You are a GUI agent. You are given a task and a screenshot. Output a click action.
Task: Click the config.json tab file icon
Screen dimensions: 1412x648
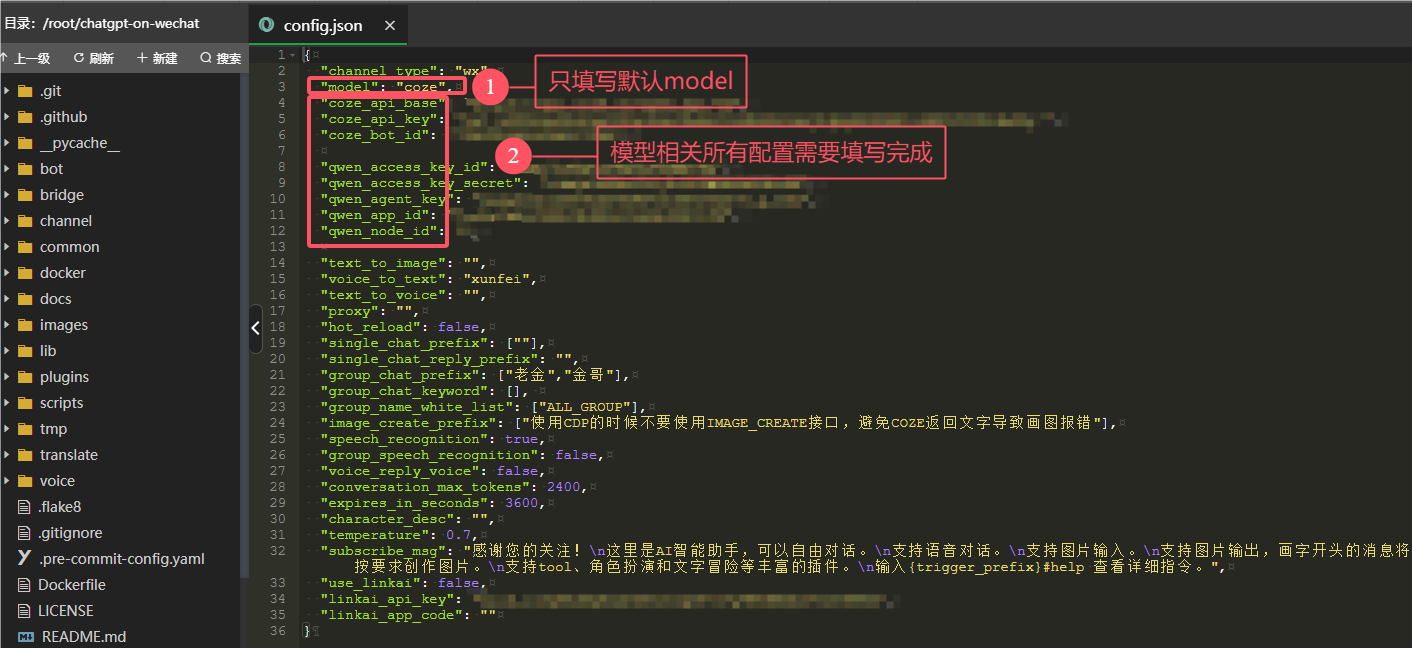[x=266, y=25]
